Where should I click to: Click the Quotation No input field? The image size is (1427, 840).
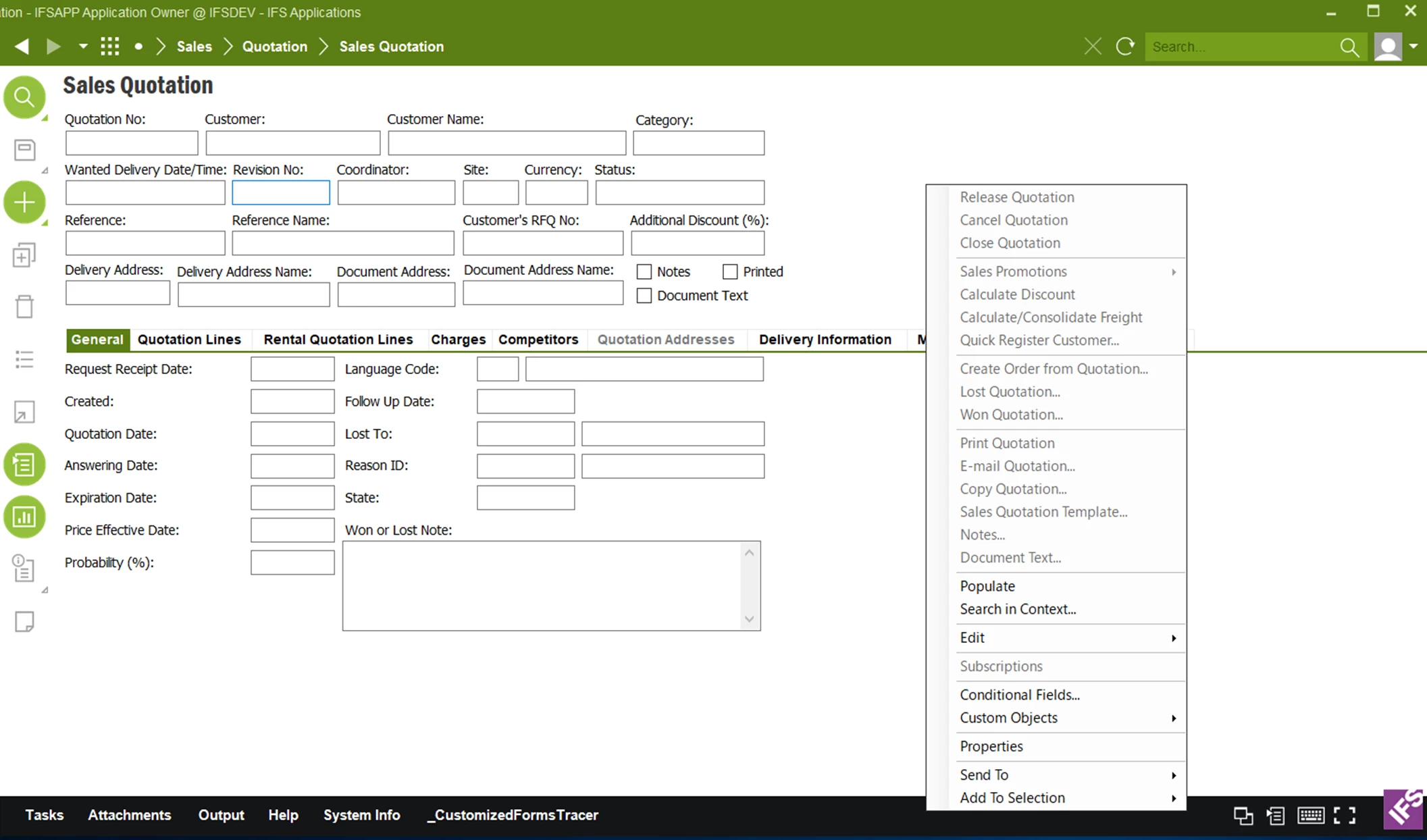point(132,143)
